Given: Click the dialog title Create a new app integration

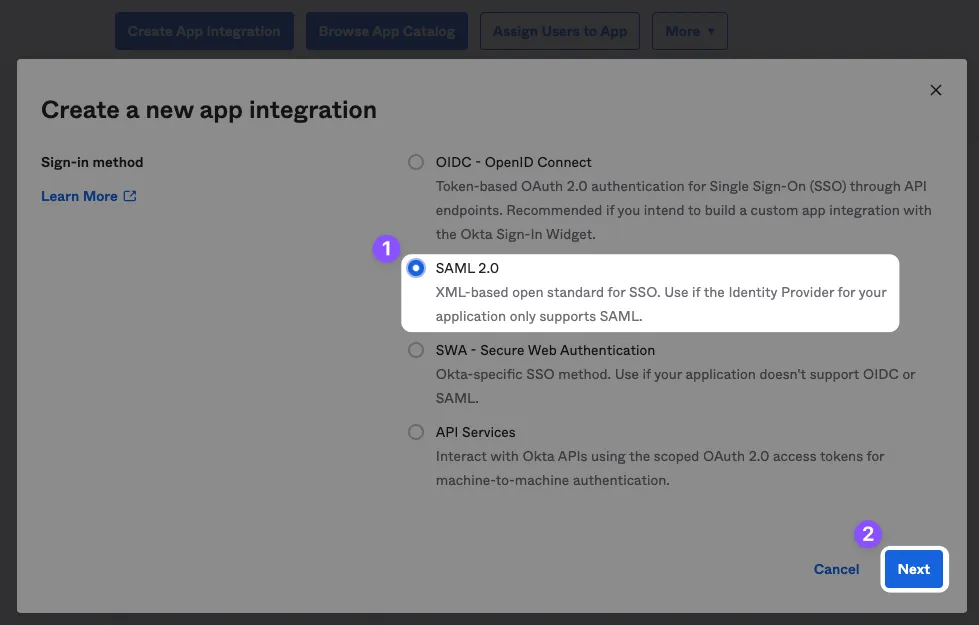Looking at the screenshot, I should pyautogui.click(x=208, y=109).
